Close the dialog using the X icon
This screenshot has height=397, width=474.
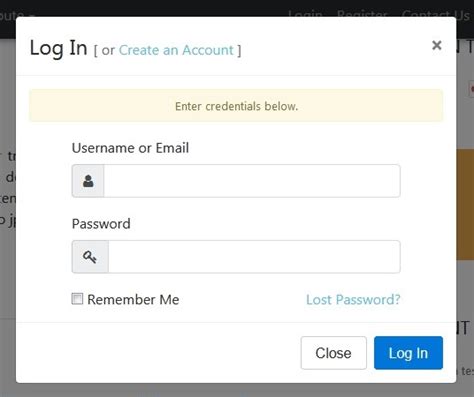coord(436,45)
